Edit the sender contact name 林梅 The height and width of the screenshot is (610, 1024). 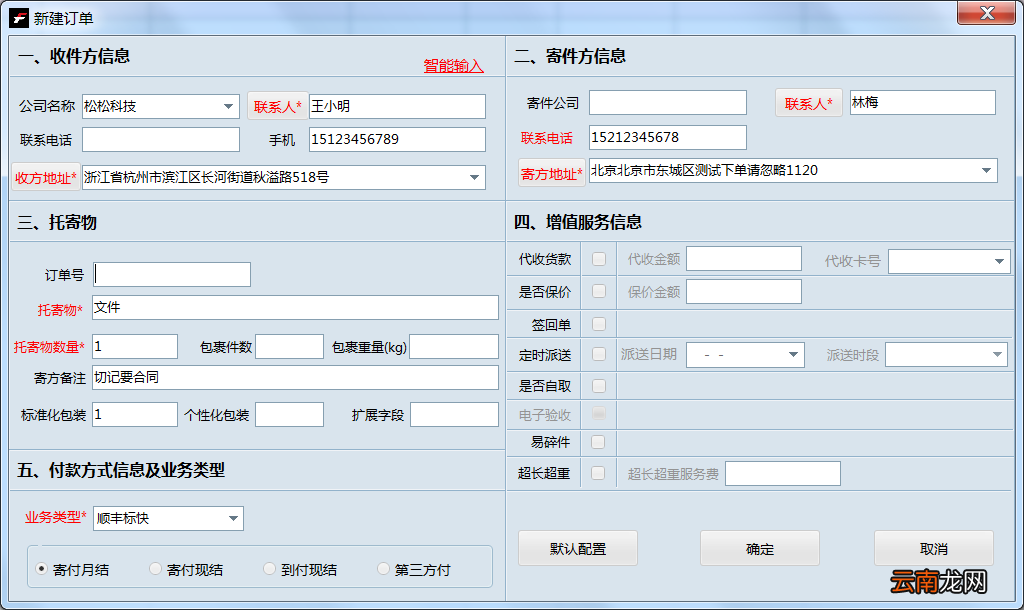922,103
